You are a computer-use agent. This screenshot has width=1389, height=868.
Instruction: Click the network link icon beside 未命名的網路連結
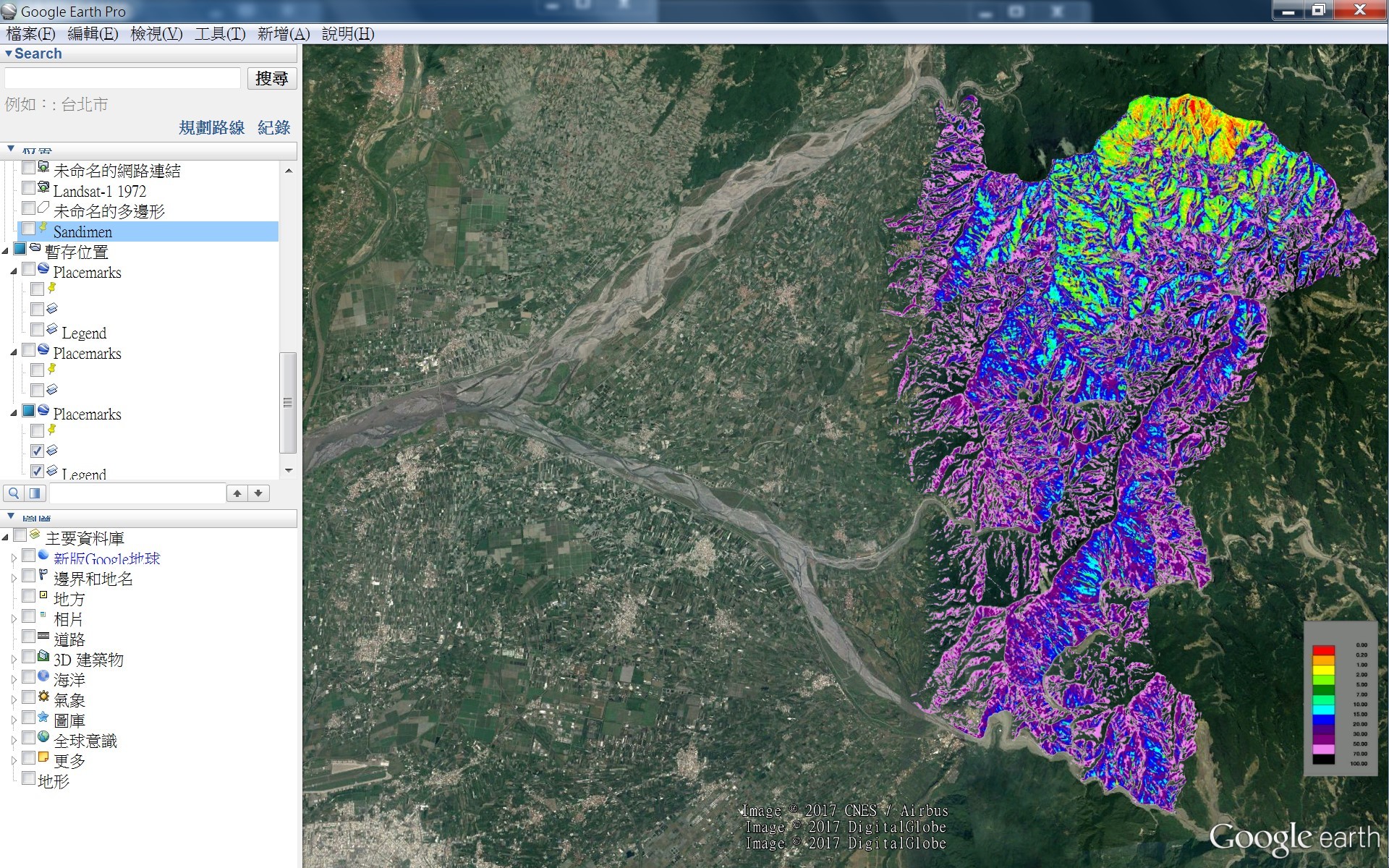(x=43, y=168)
